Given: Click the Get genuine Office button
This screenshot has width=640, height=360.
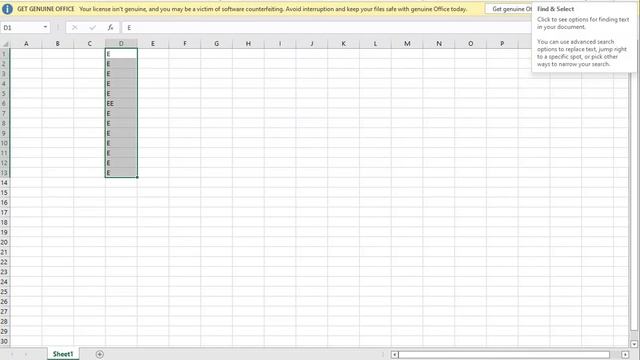Looking at the screenshot, I should pyautogui.click(x=509, y=9).
